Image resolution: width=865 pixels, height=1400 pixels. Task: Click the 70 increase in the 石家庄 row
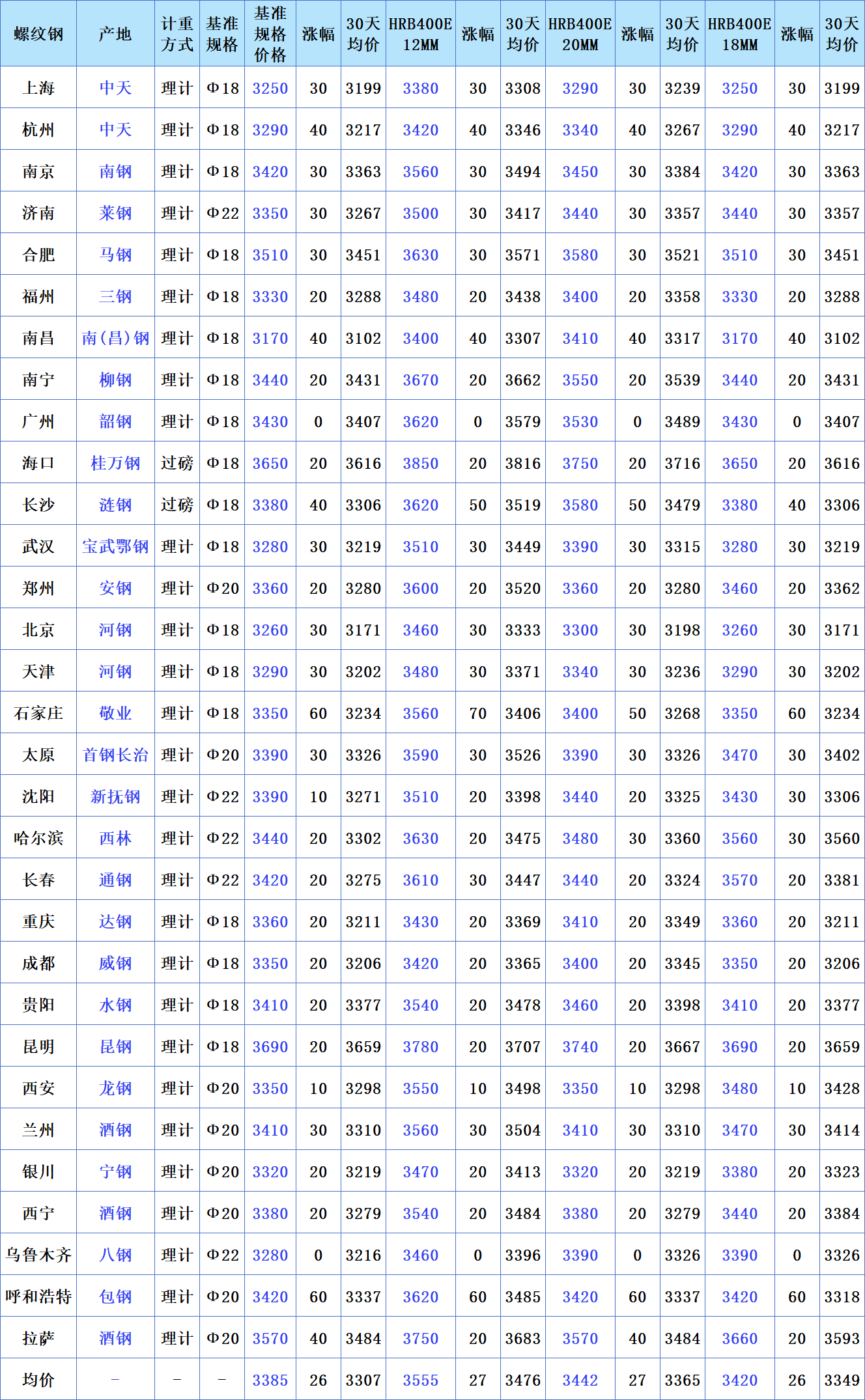[x=478, y=713]
